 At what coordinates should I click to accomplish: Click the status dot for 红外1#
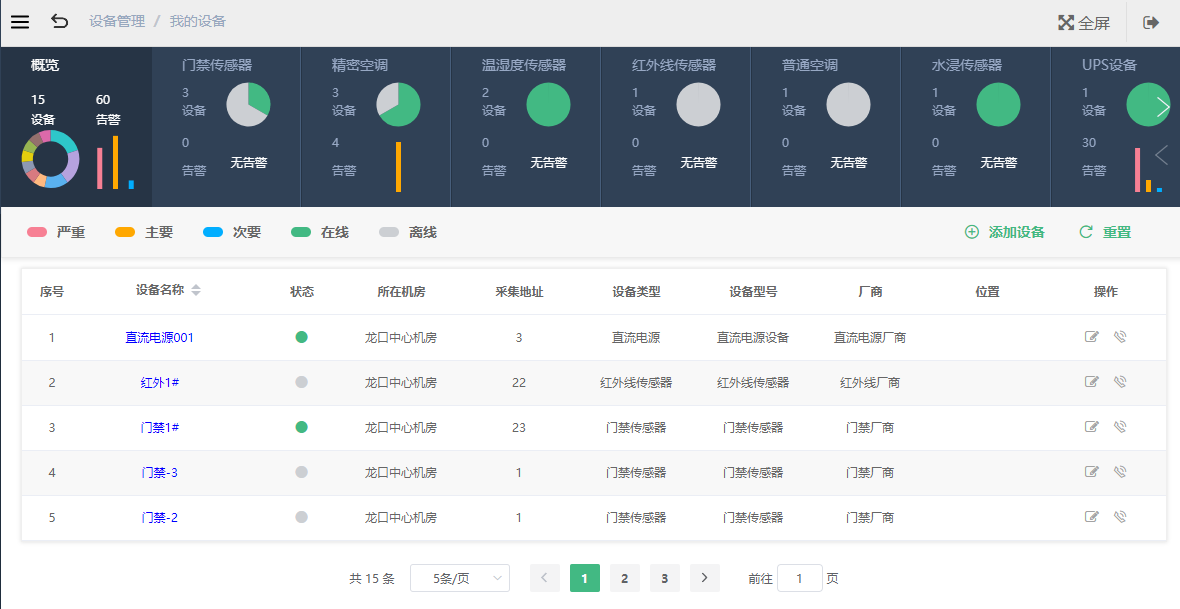[x=302, y=382]
